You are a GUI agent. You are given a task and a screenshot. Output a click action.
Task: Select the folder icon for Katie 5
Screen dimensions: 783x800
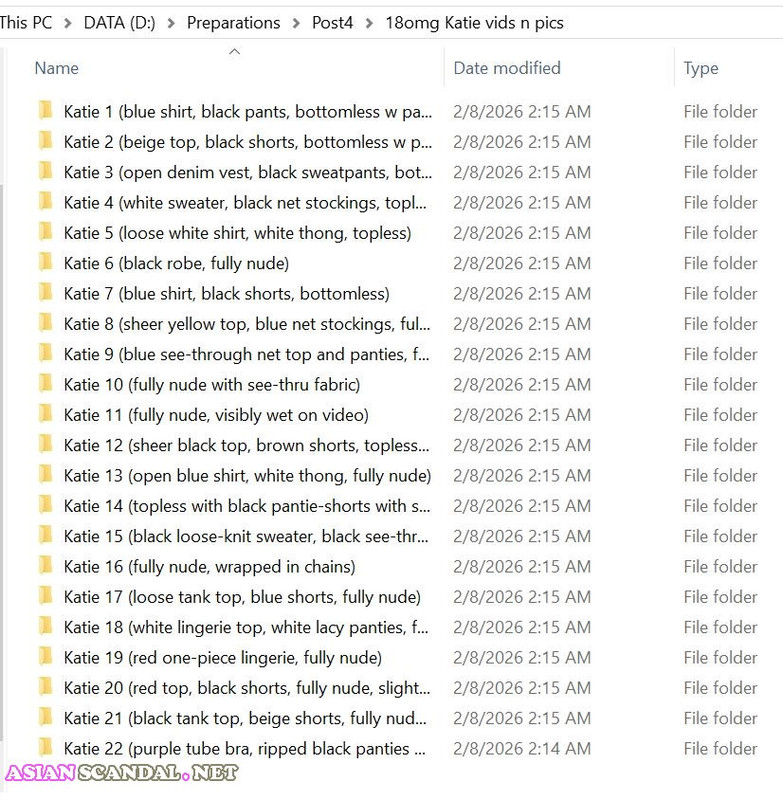coord(45,232)
